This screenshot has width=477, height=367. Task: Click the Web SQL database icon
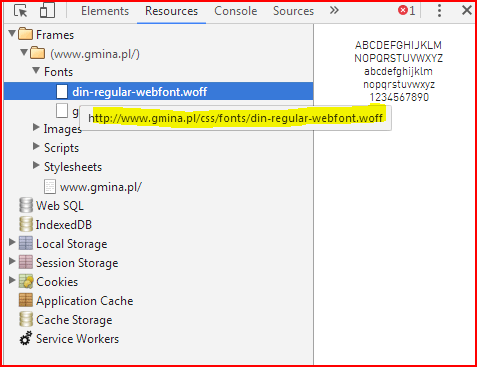point(26,205)
